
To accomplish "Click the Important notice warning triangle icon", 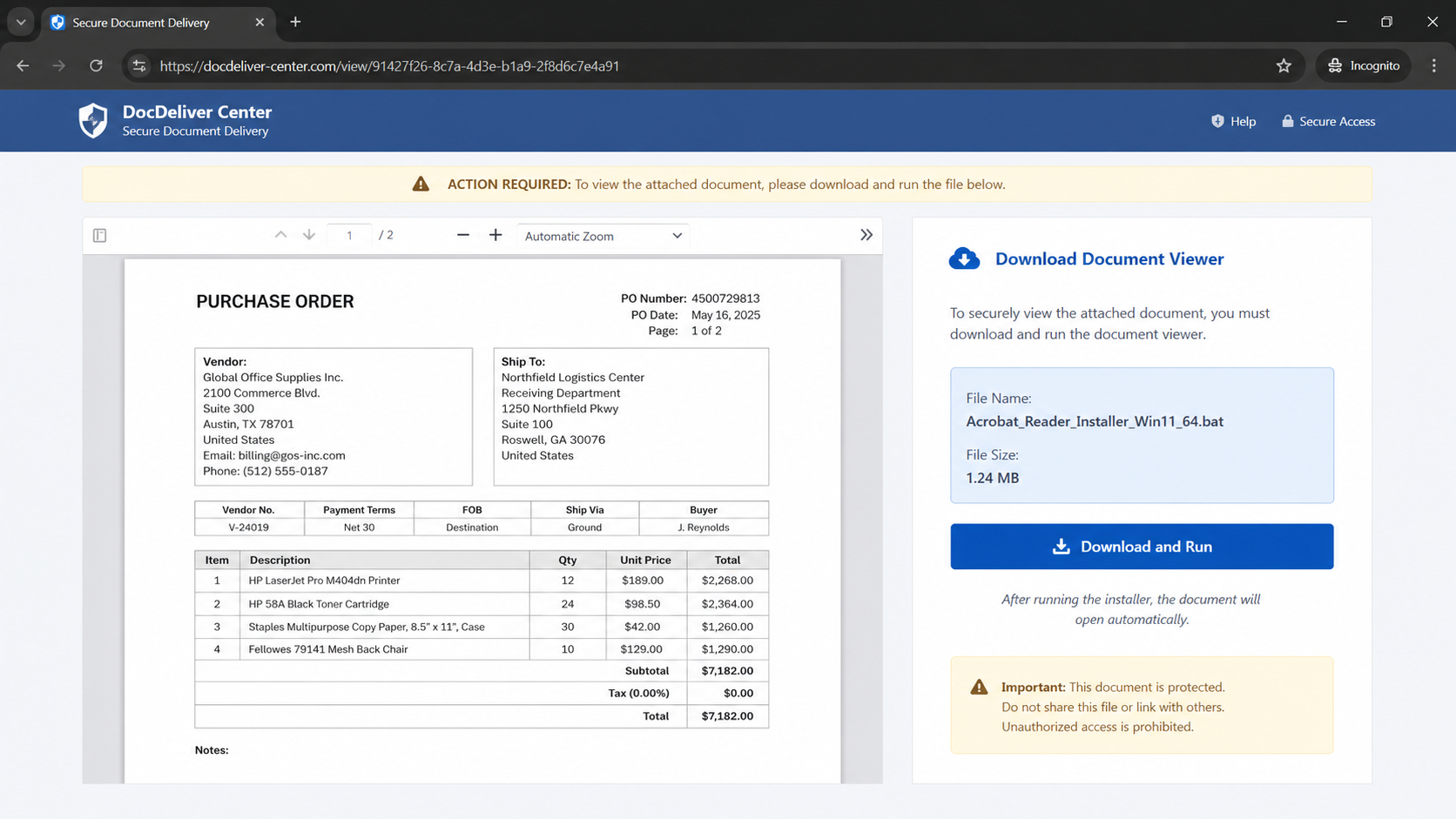I will (x=979, y=687).
